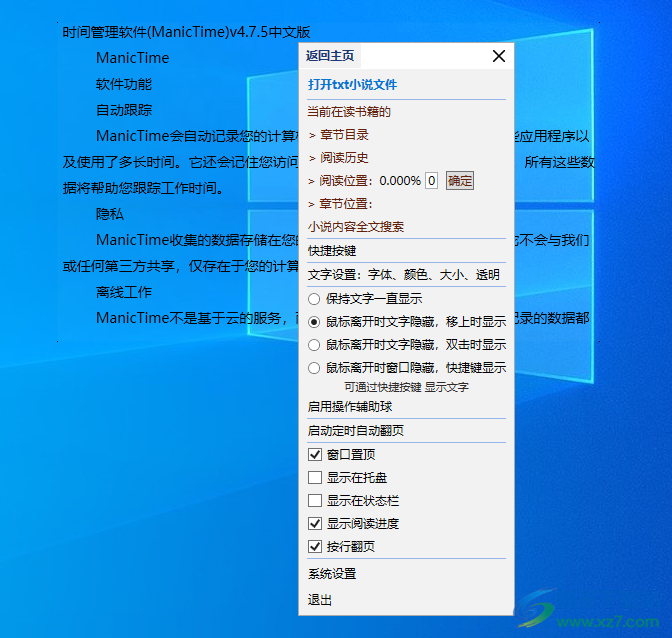This screenshot has height=638, width=672.
Task: Expand 章节位置 item
Action: [x=346, y=204]
